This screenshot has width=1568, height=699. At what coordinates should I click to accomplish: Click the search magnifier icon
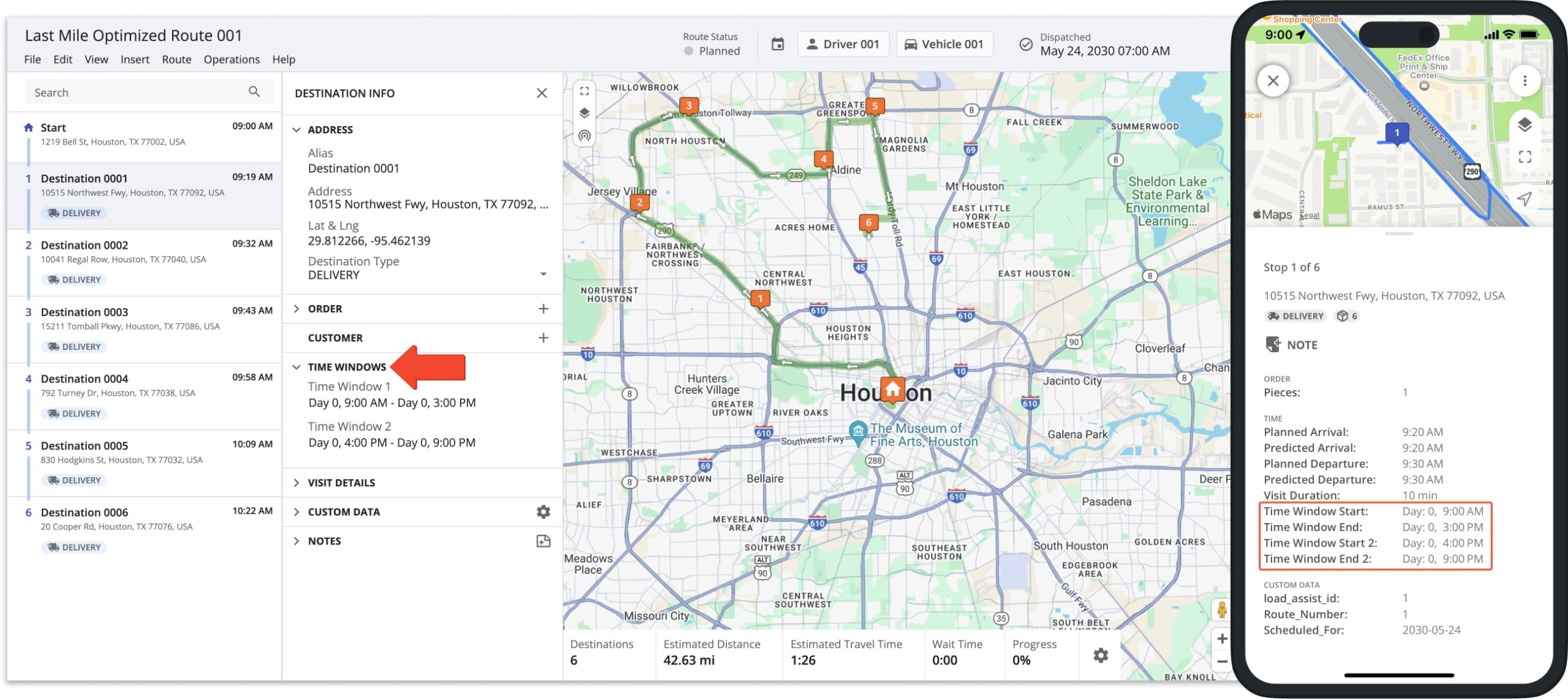point(254,92)
